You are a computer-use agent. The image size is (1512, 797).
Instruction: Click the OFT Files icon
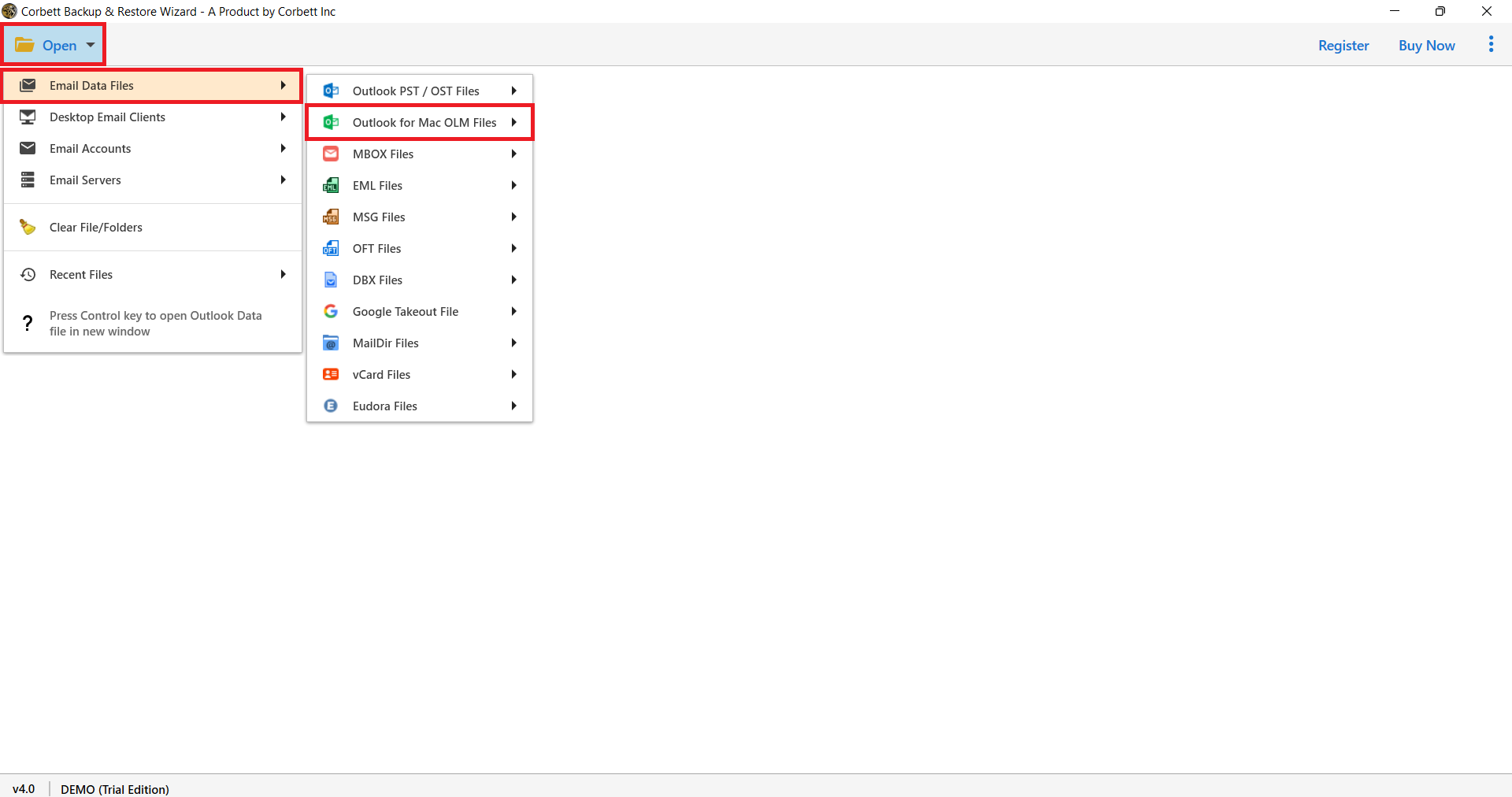331,248
